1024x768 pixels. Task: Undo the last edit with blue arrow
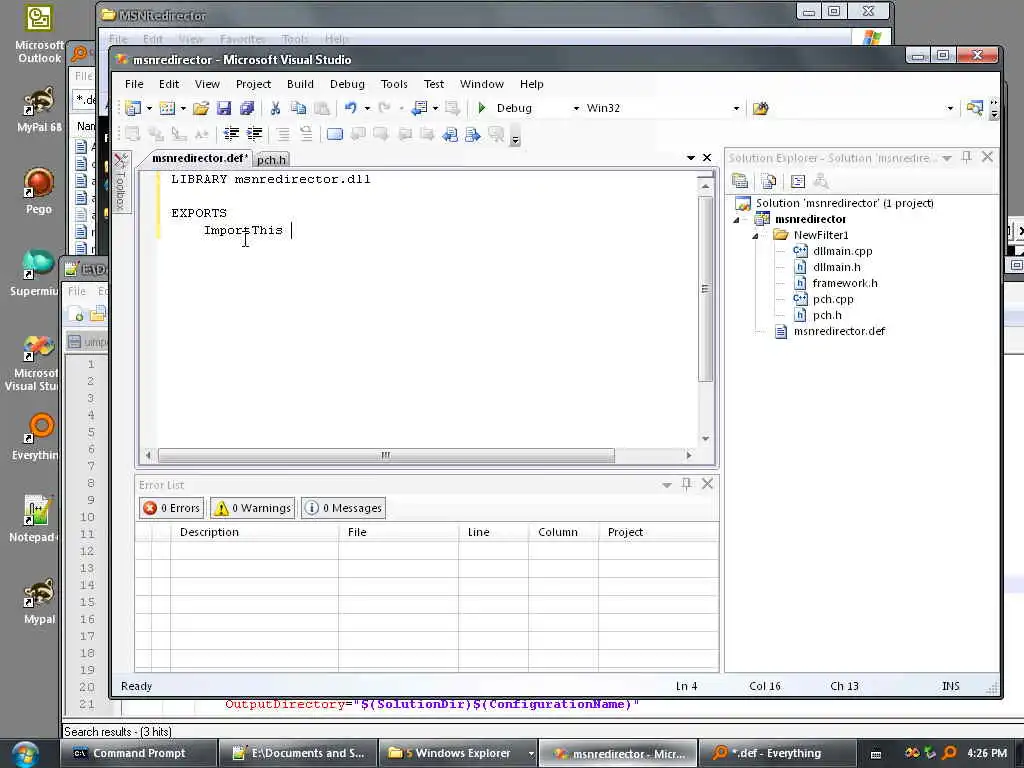click(351, 108)
